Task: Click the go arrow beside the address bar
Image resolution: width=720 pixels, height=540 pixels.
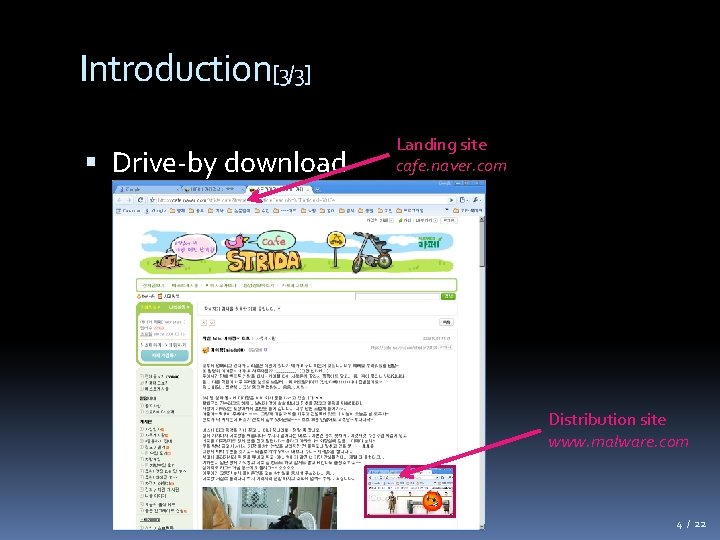Action: pyautogui.click(x=451, y=200)
